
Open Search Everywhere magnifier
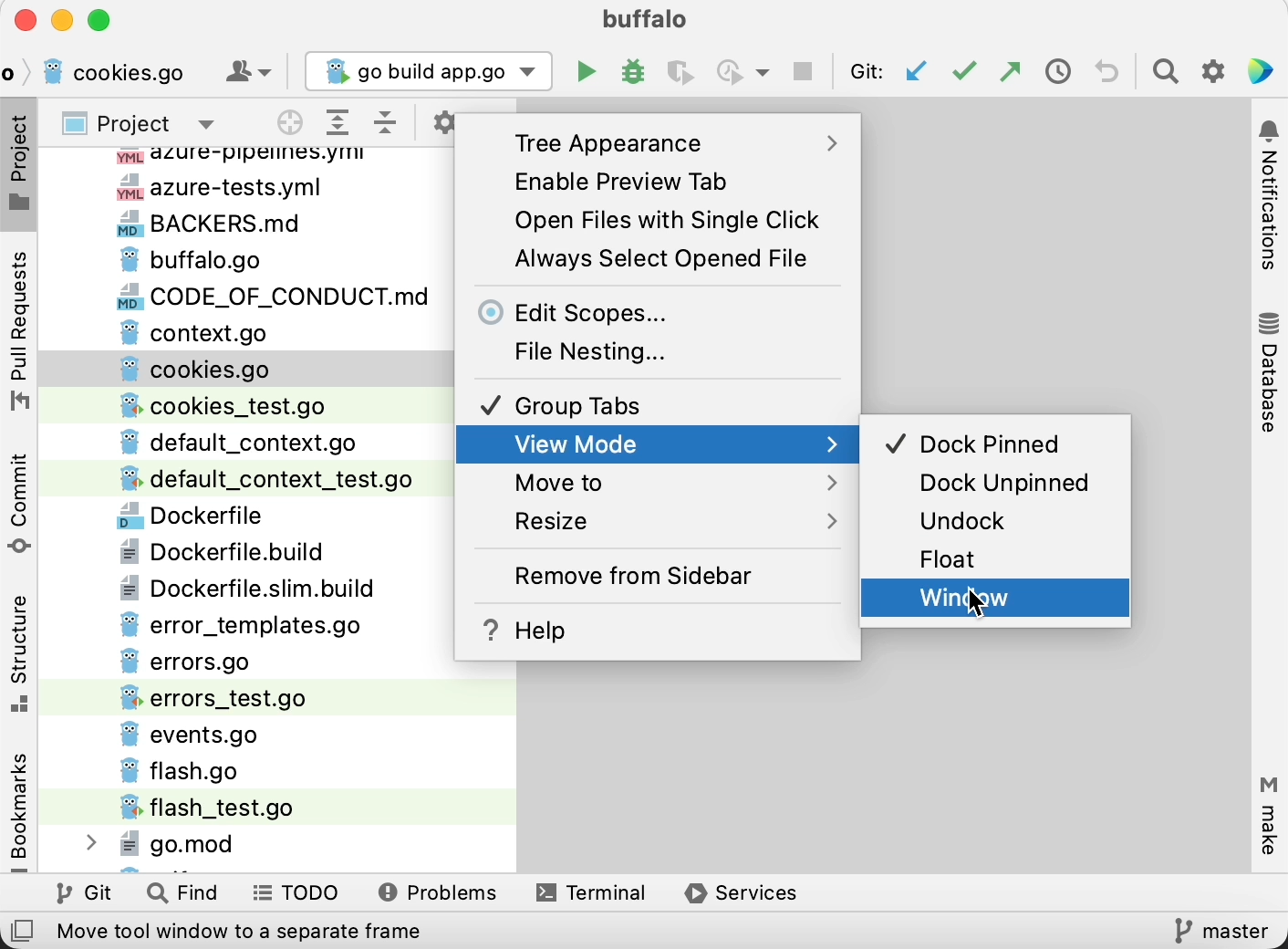tap(1167, 72)
